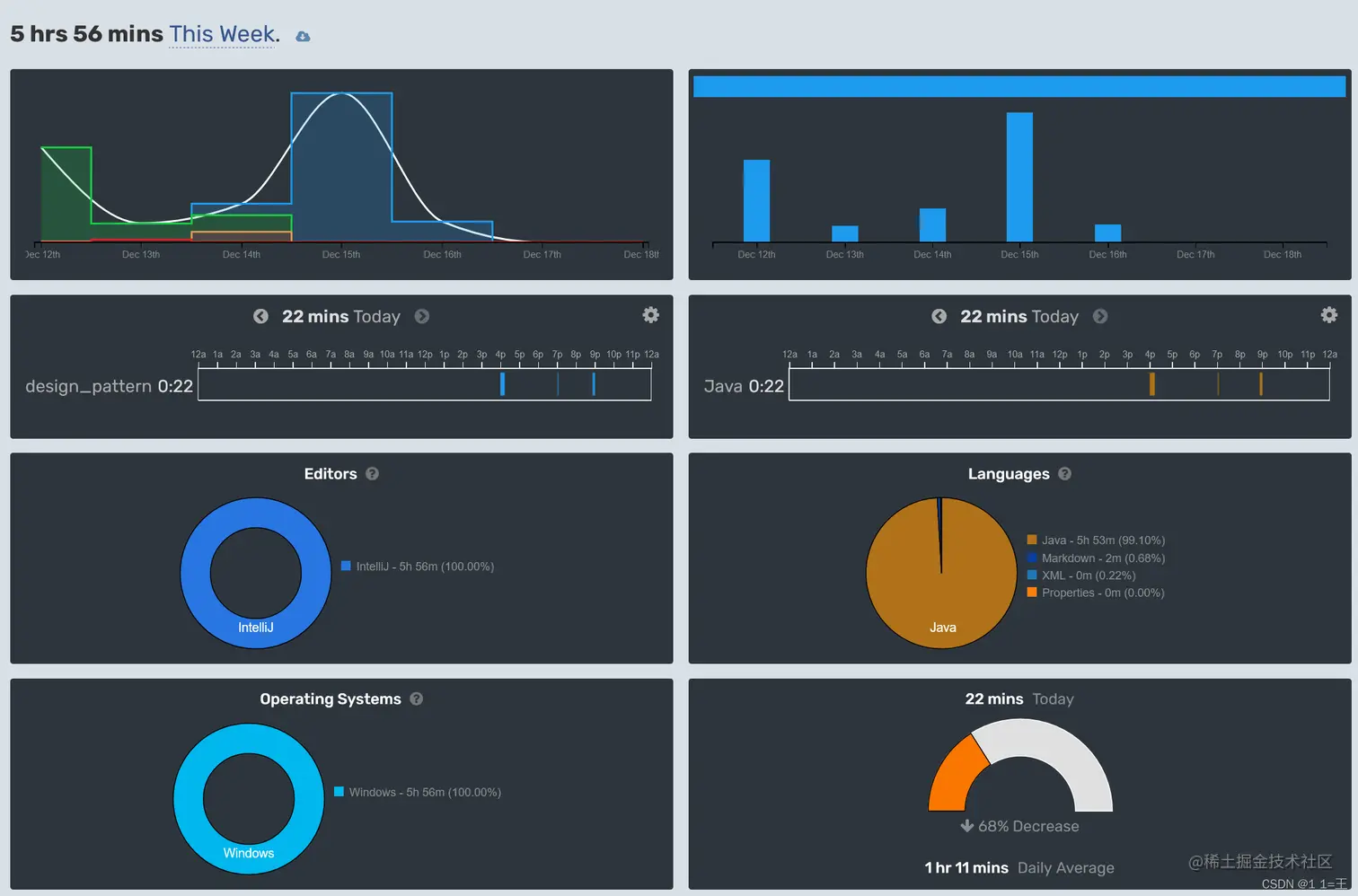Click the 9pm marker in design_pattern timeline
Screen dimensions: 1358x896
pyautogui.click(x=594, y=384)
